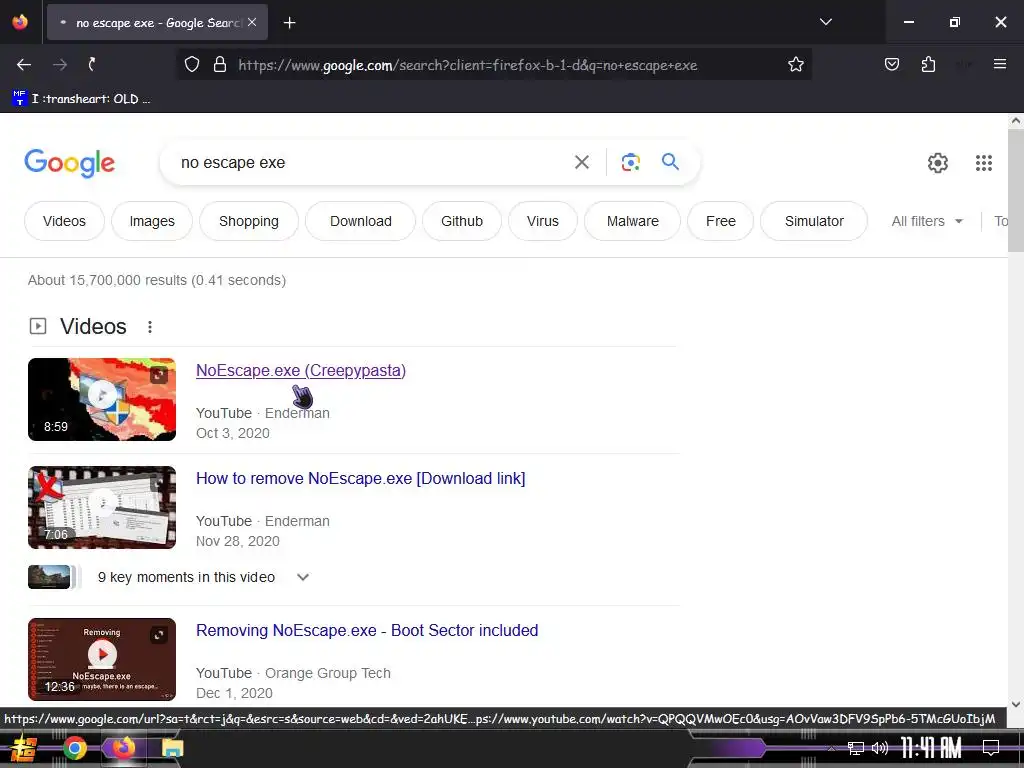Image resolution: width=1024 pixels, height=768 pixels.
Task: Close the 'no escape exe' tab
Action: [x=252, y=22]
